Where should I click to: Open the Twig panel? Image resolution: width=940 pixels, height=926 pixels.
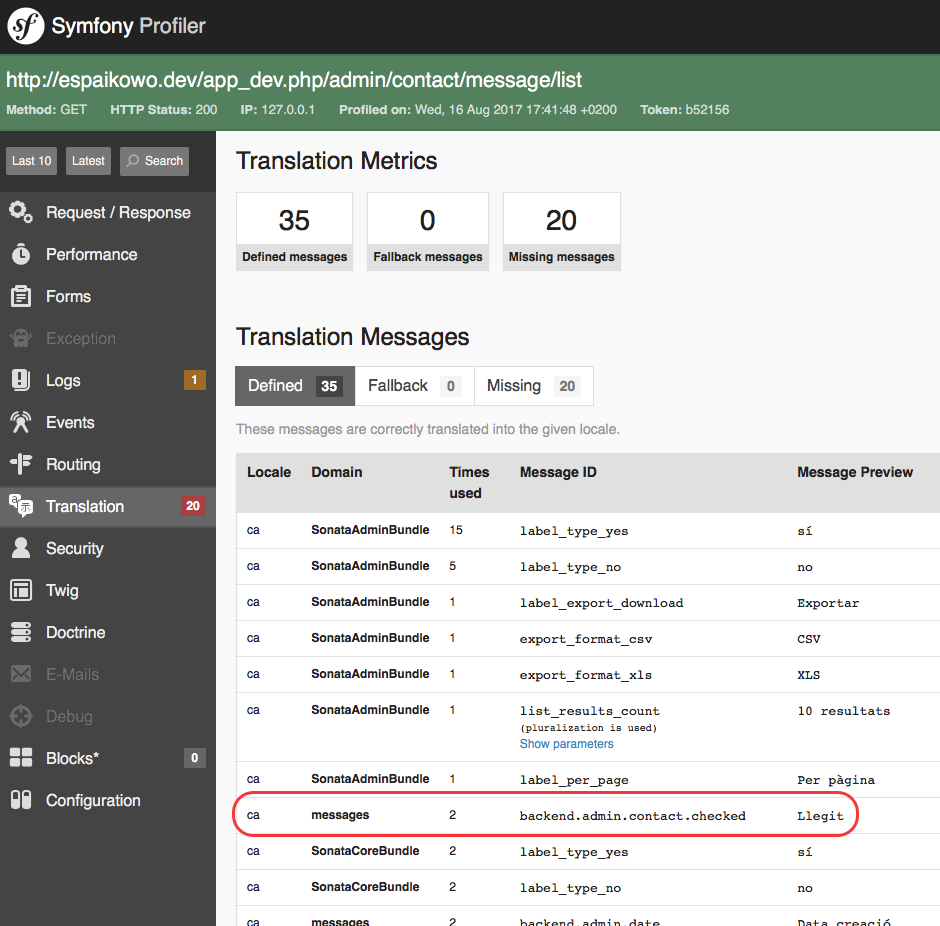coord(108,590)
